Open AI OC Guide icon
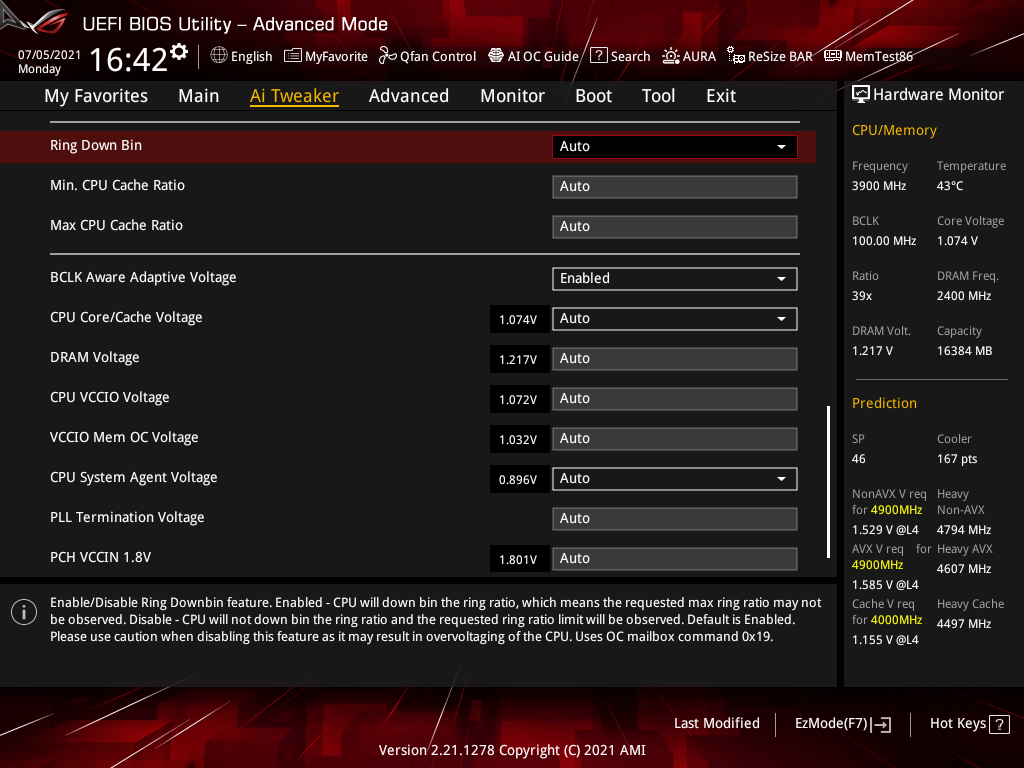 click(496, 56)
